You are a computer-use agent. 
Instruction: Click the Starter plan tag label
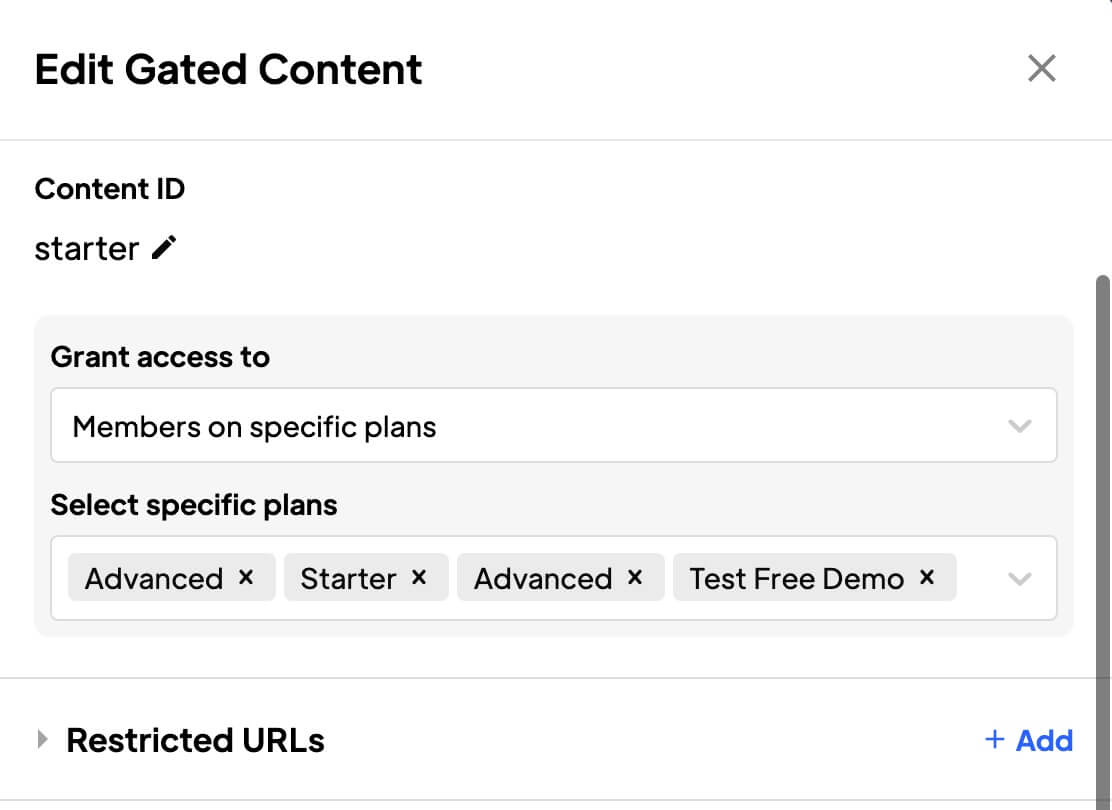click(348, 579)
